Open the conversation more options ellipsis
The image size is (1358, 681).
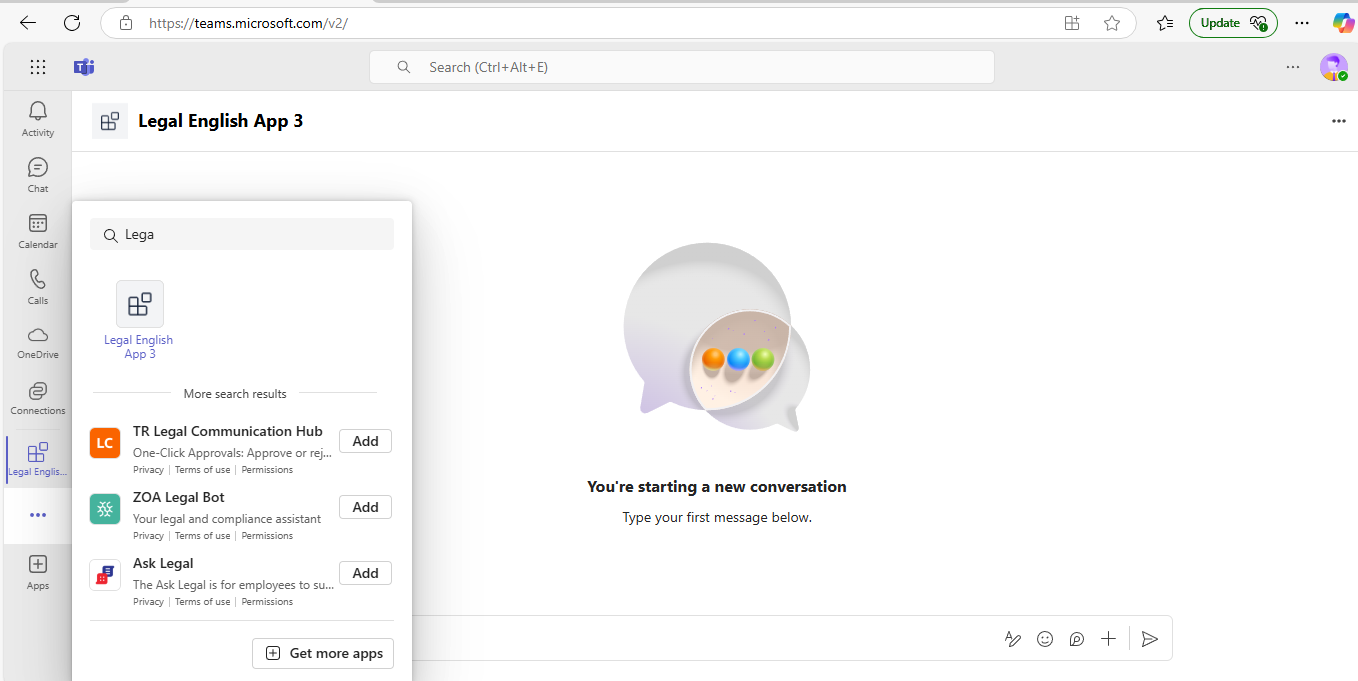click(1339, 121)
